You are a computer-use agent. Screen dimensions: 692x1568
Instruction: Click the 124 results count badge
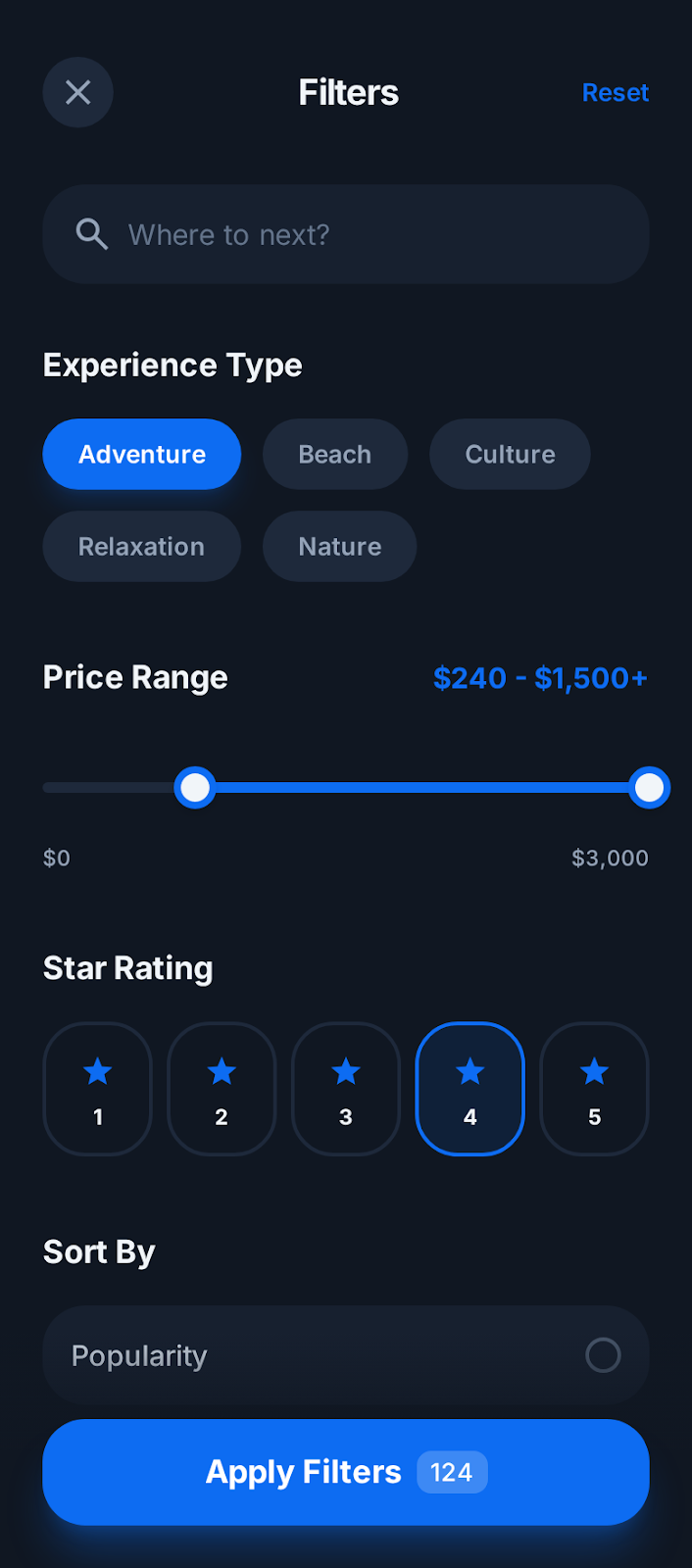(452, 1472)
